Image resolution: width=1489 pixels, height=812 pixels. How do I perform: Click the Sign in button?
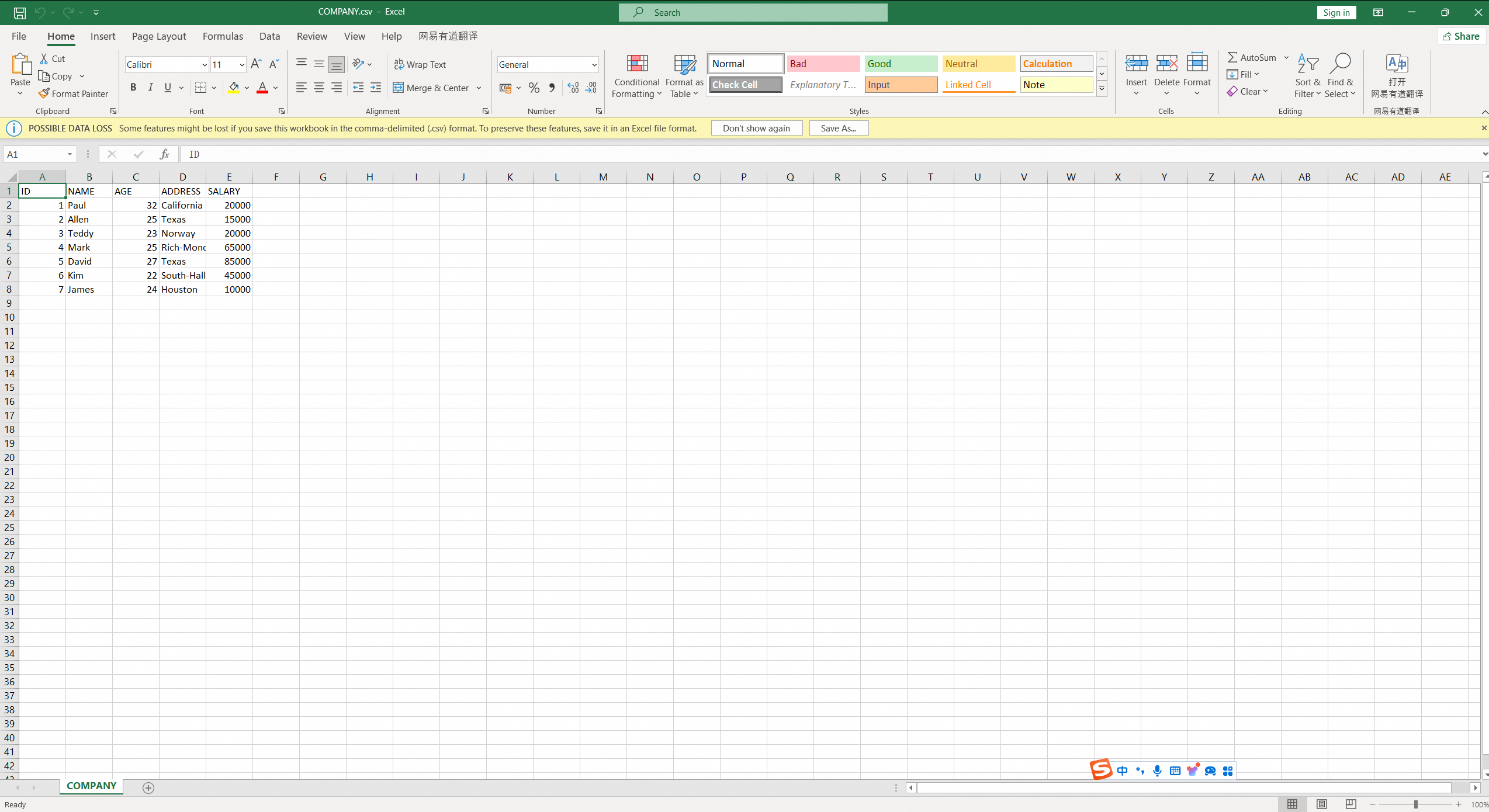[1336, 12]
